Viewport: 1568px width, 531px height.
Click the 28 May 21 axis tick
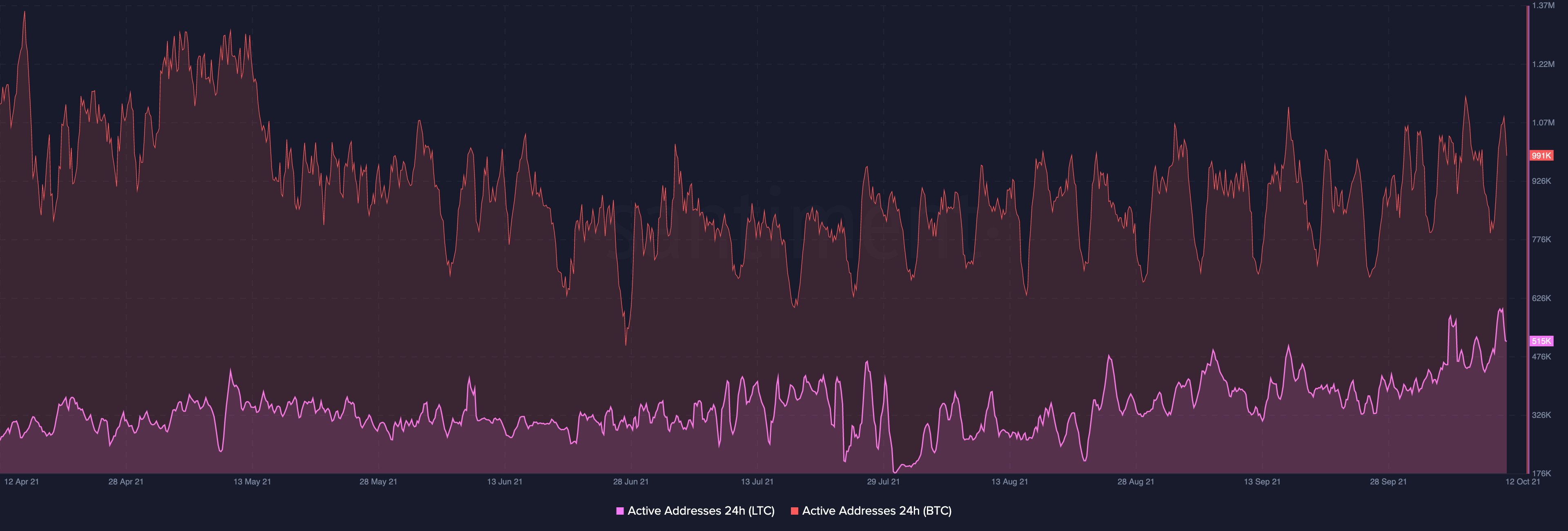(x=378, y=482)
